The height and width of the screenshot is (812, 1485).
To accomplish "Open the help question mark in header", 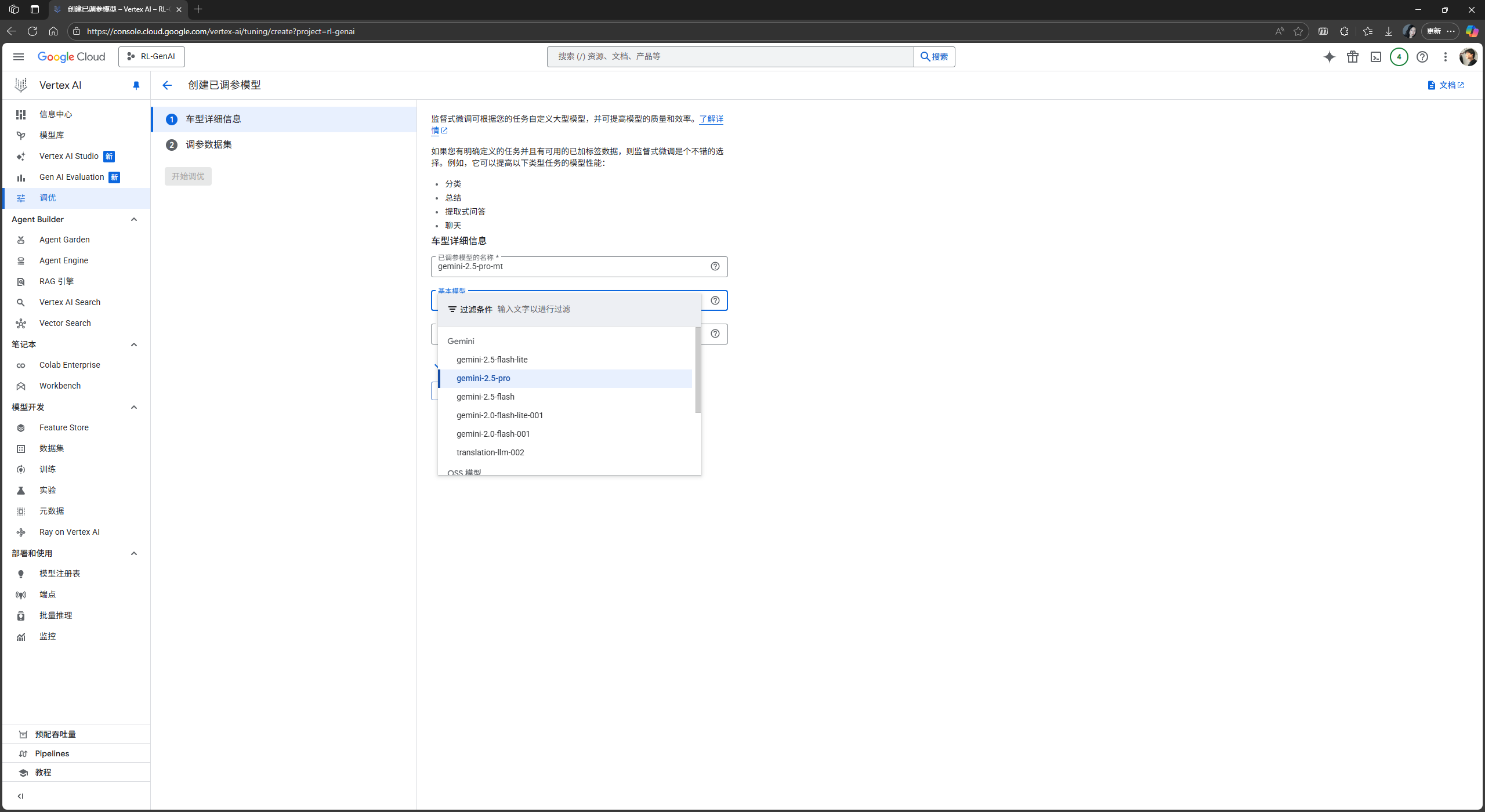I will (x=1422, y=56).
